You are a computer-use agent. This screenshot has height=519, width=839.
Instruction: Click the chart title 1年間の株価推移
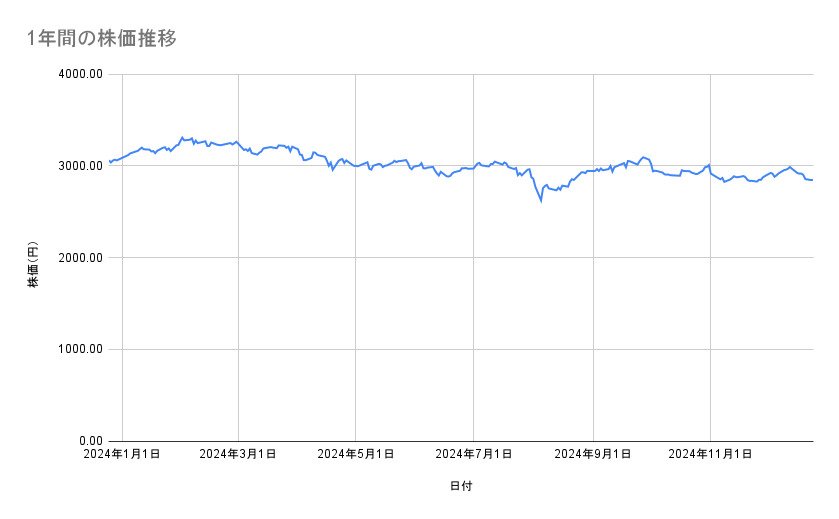103,39
